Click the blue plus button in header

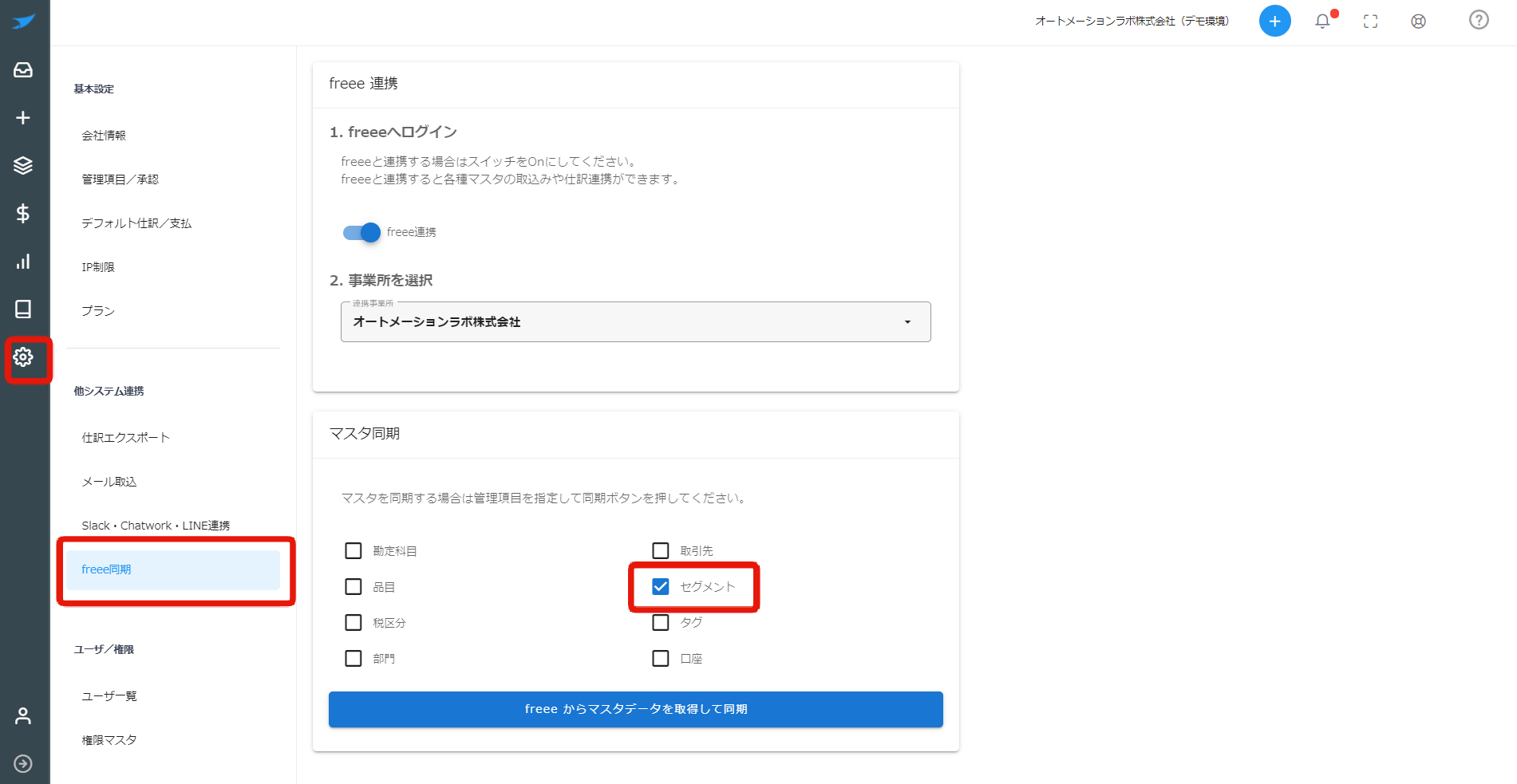point(1274,21)
